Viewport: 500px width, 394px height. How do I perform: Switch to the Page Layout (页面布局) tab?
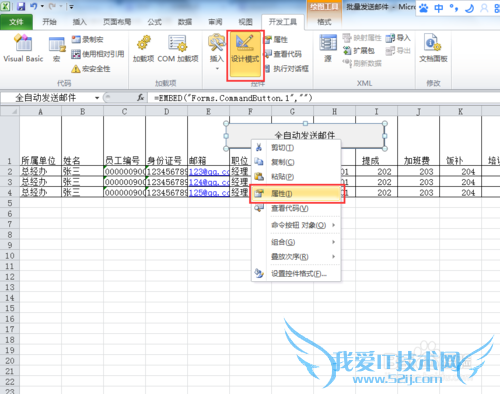coord(117,22)
